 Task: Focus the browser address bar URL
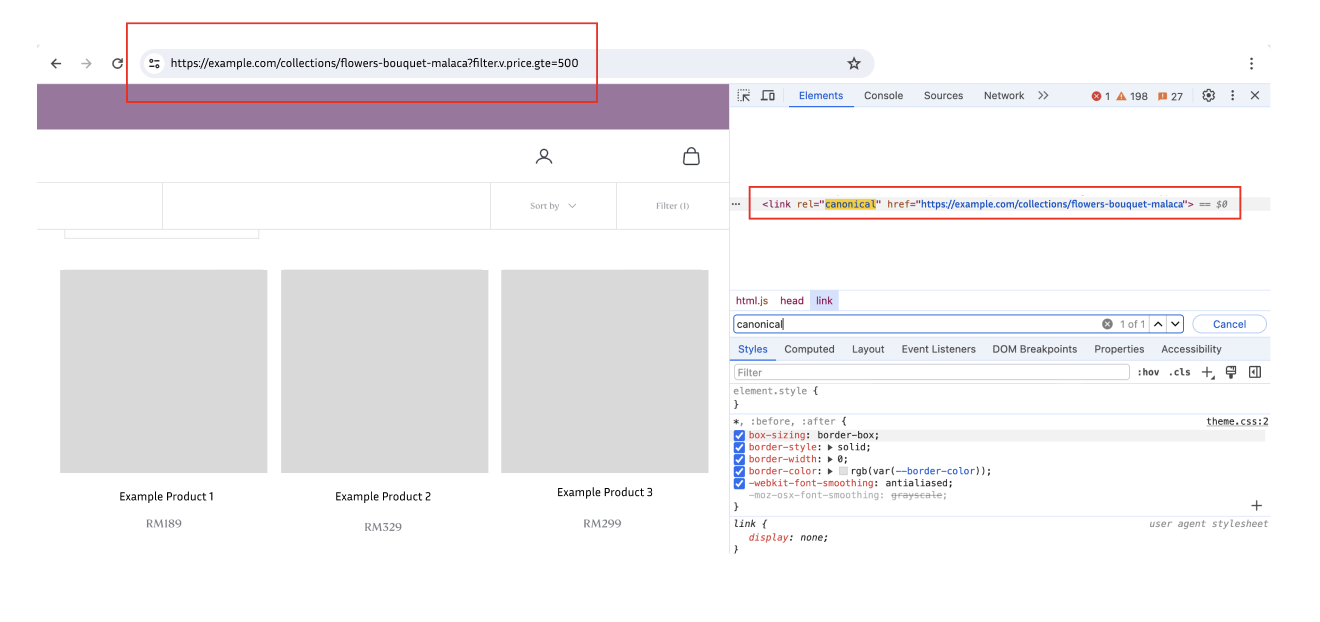pyautogui.click(x=374, y=63)
